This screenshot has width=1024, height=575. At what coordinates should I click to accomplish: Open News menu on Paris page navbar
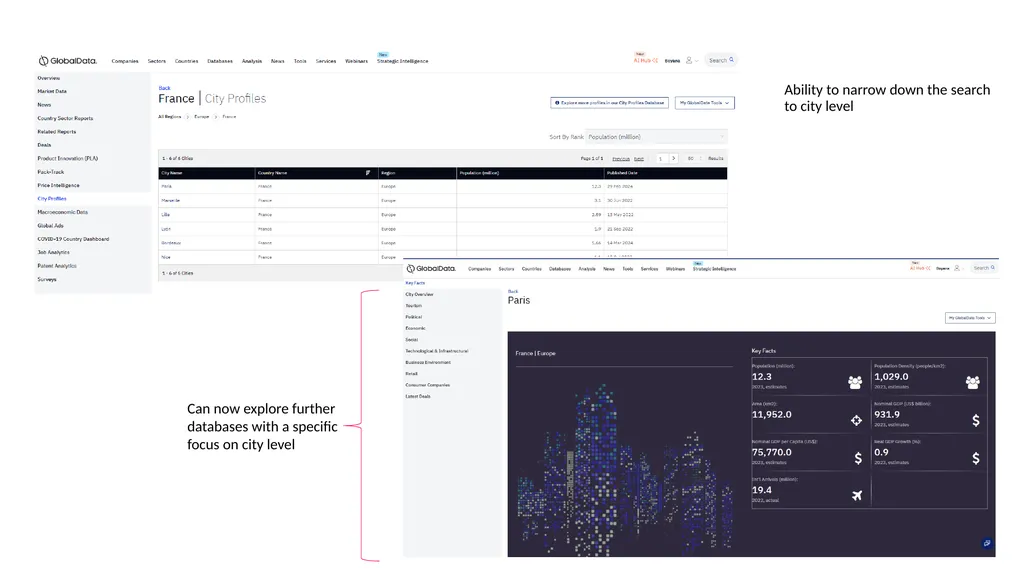click(x=609, y=269)
